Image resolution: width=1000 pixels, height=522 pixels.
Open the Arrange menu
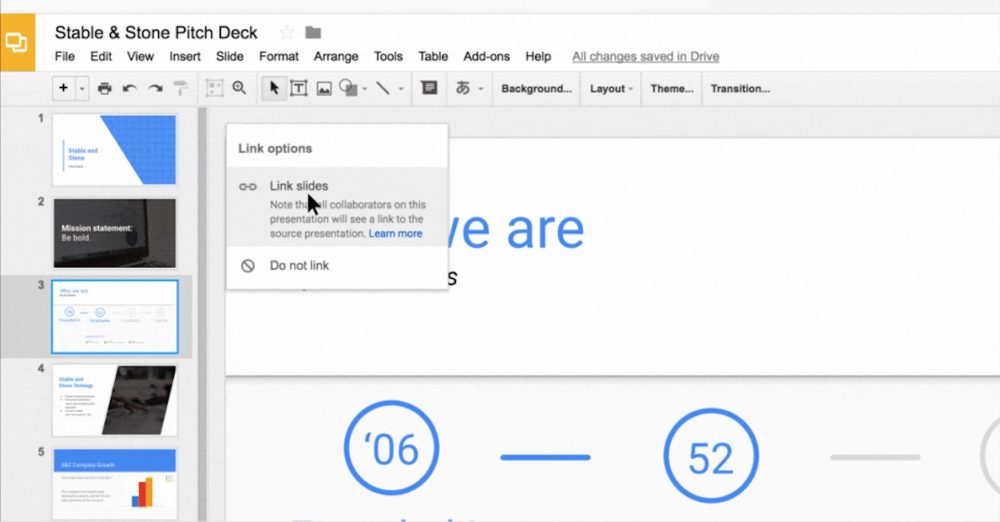[x=336, y=57]
